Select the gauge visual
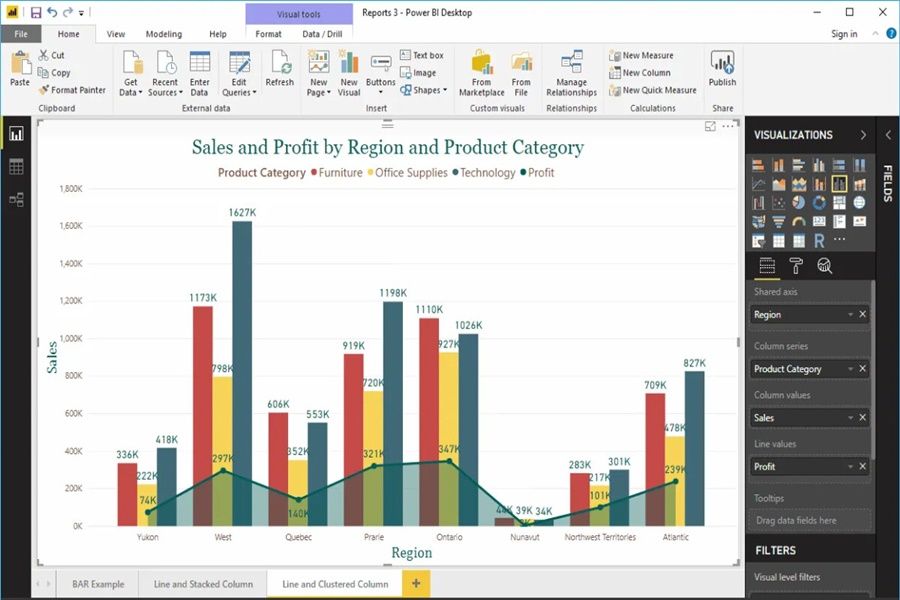900x600 pixels. pyautogui.click(x=798, y=222)
